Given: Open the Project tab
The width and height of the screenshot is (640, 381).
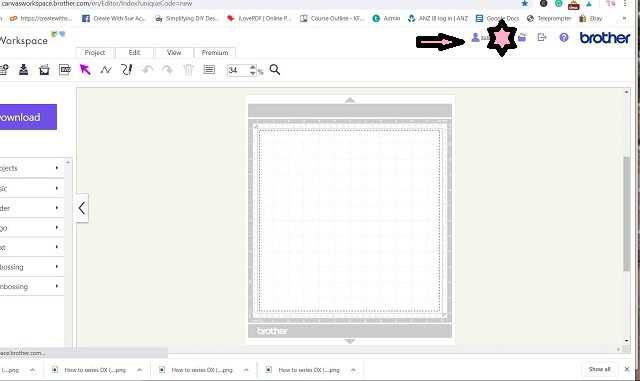Looking at the screenshot, I should pos(95,53).
